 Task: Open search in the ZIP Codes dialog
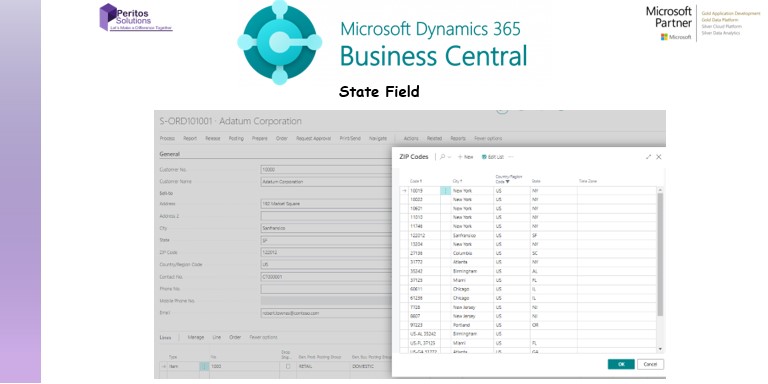(443, 157)
